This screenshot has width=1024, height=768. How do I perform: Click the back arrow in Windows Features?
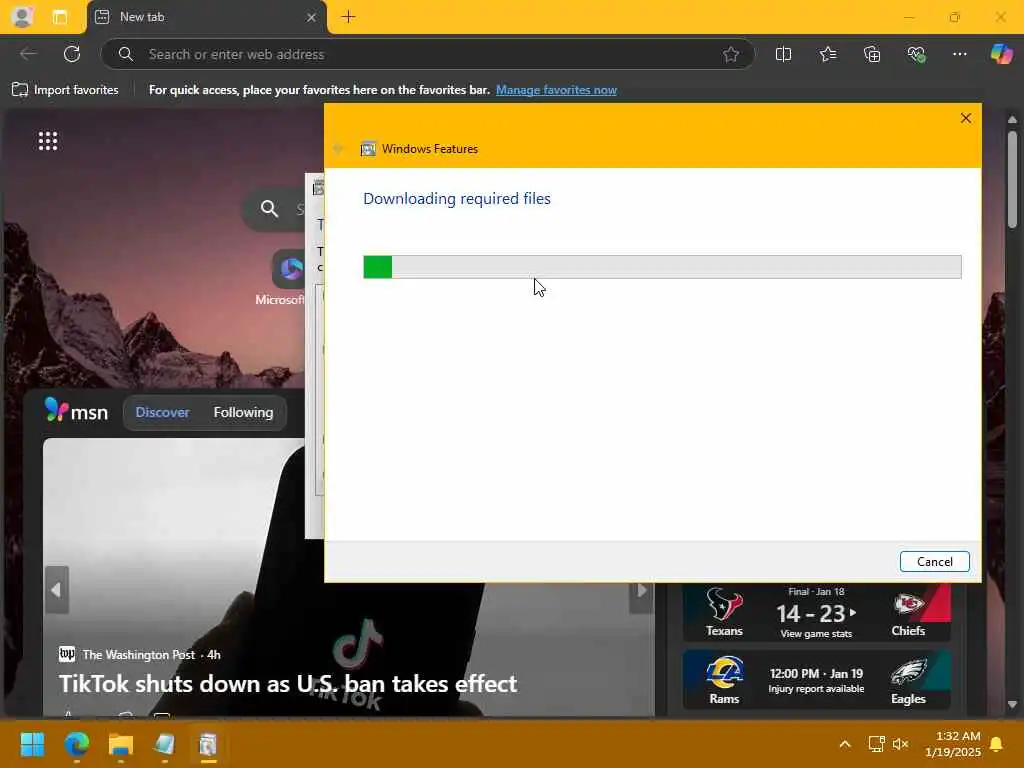(338, 149)
